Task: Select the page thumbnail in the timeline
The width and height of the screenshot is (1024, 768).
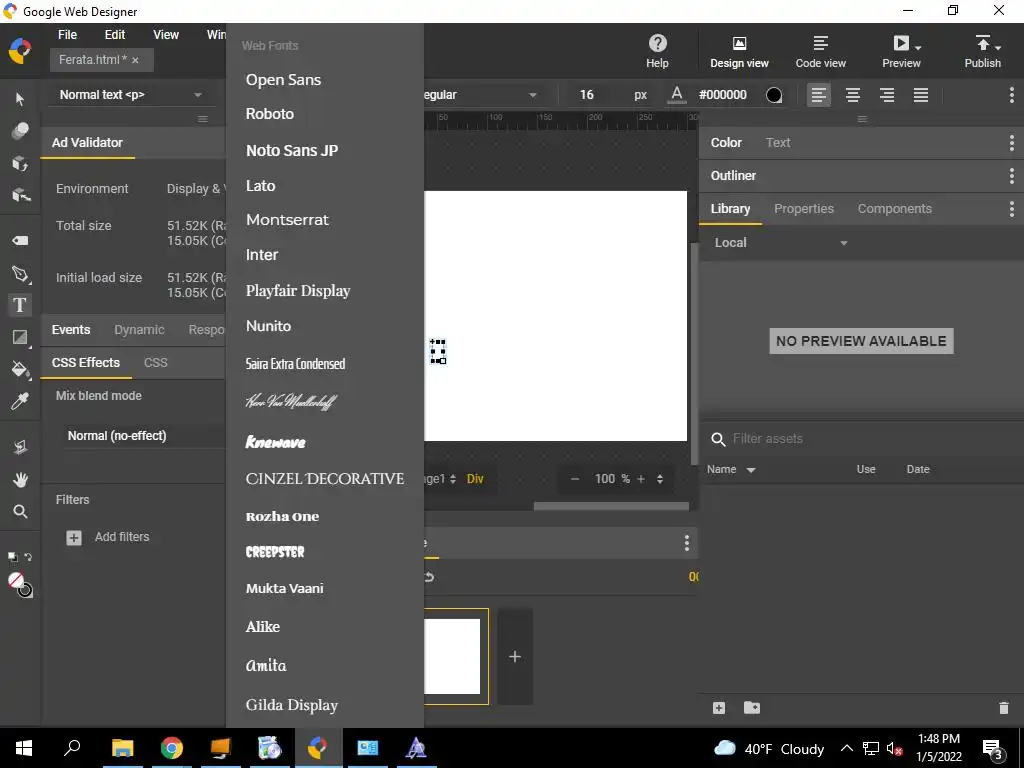Action: pyautogui.click(x=455, y=656)
